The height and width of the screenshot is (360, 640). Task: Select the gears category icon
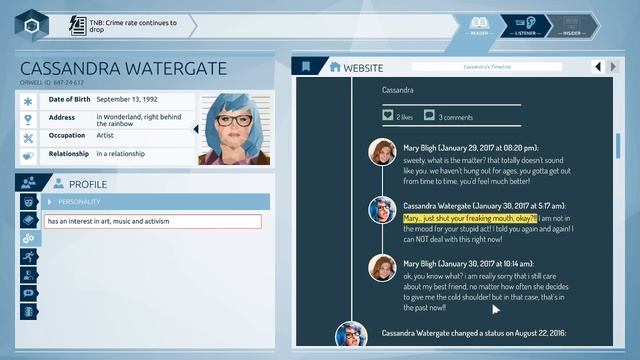coord(29,238)
